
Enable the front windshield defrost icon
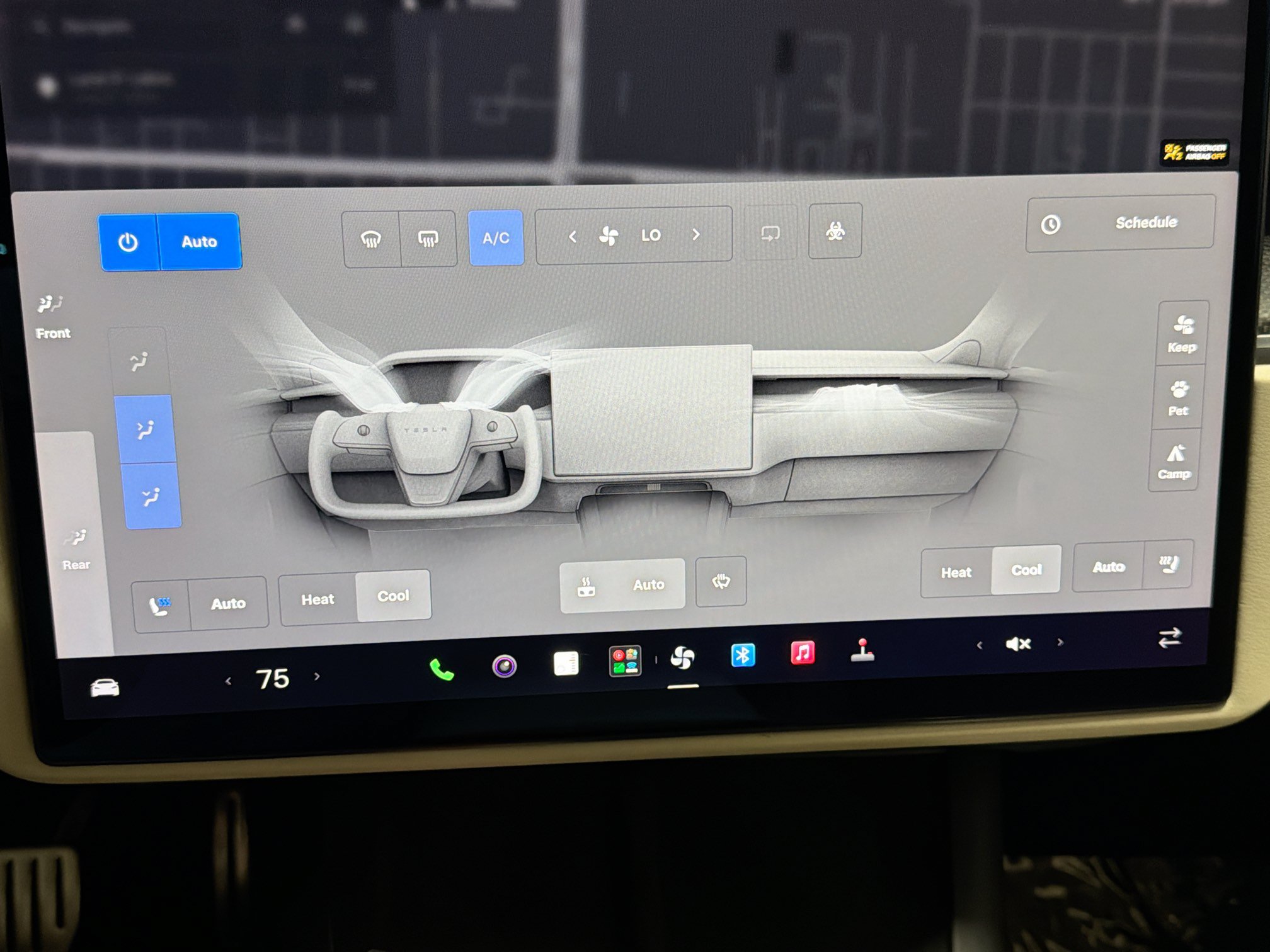(371, 239)
